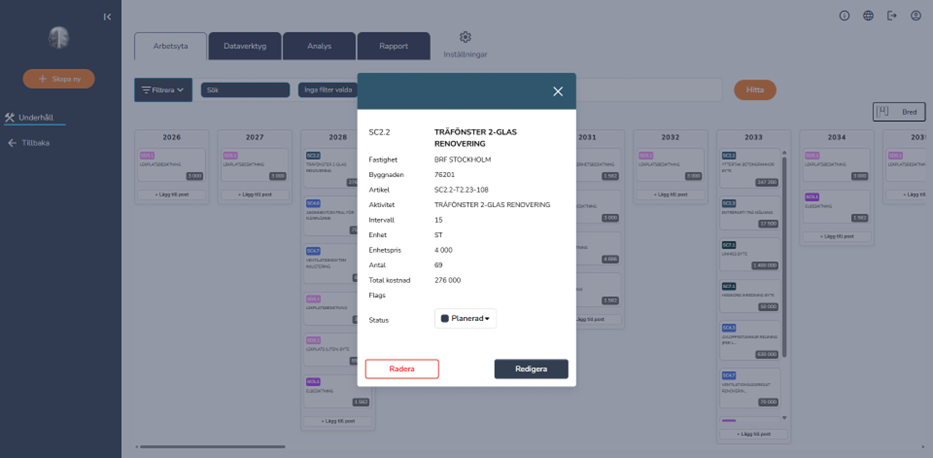Open the Rapport tab
This screenshot has height=458, width=933.
coord(394,46)
